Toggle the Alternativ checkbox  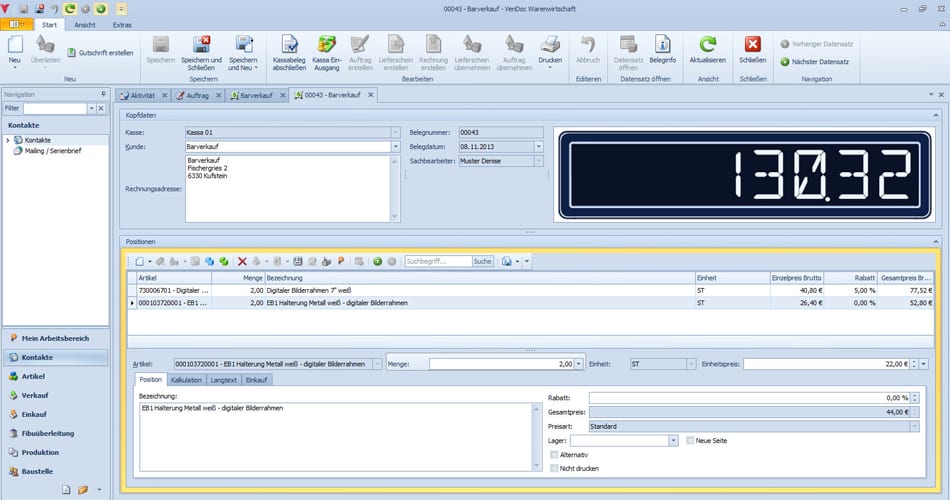(x=555, y=454)
